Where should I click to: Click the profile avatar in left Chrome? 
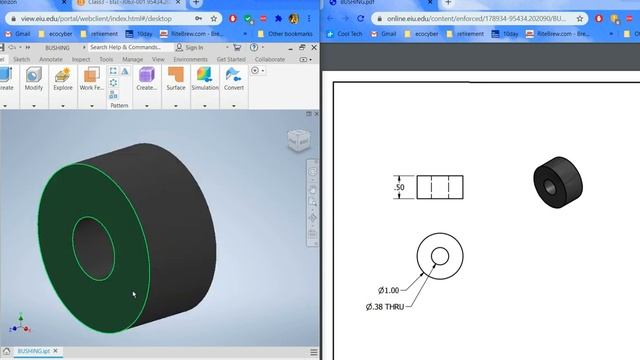[293, 18]
